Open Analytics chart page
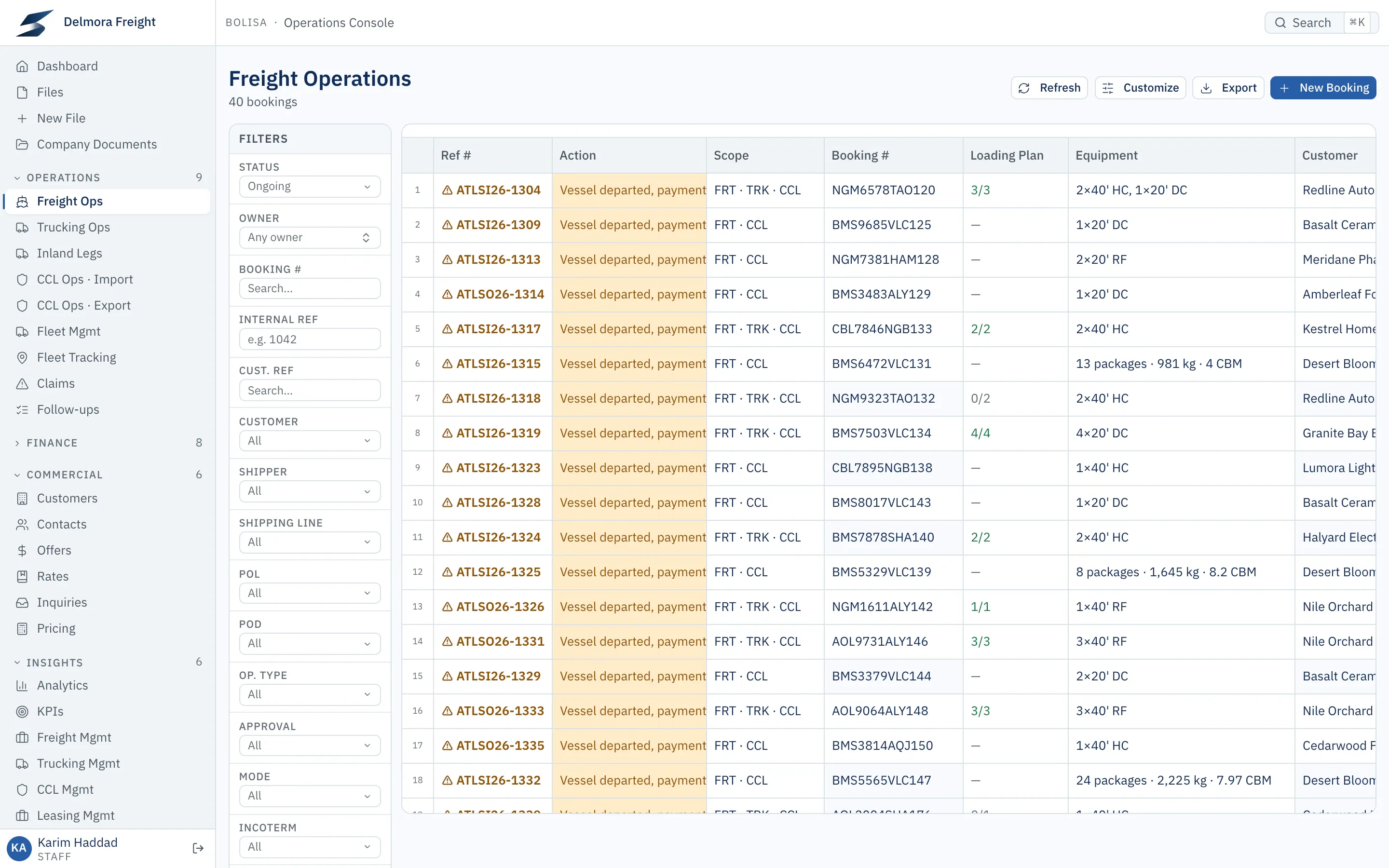 (x=108, y=685)
